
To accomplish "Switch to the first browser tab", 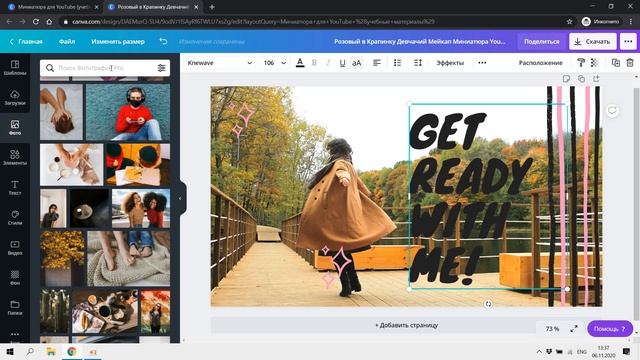I will (x=53, y=7).
